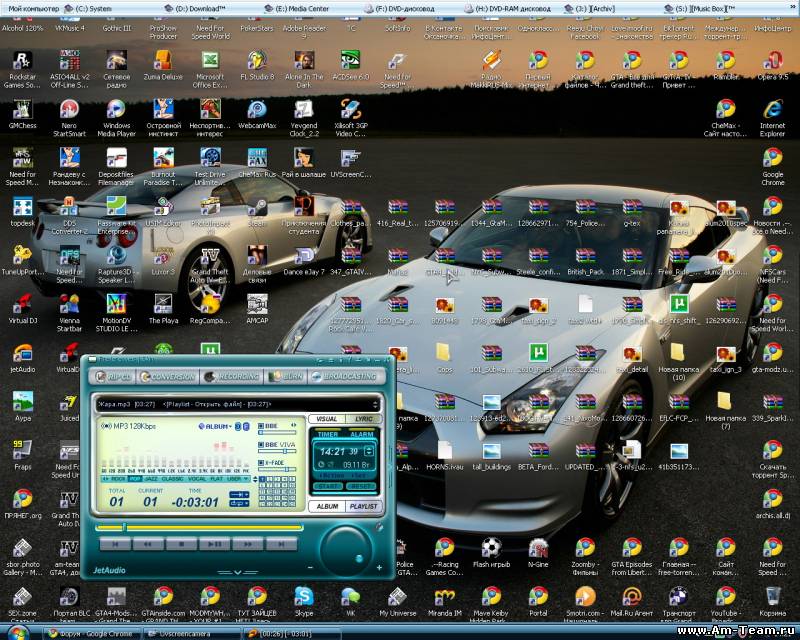Rewind the track in JetAudio
This screenshot has height=640, width=800.
tap(147, 544)
